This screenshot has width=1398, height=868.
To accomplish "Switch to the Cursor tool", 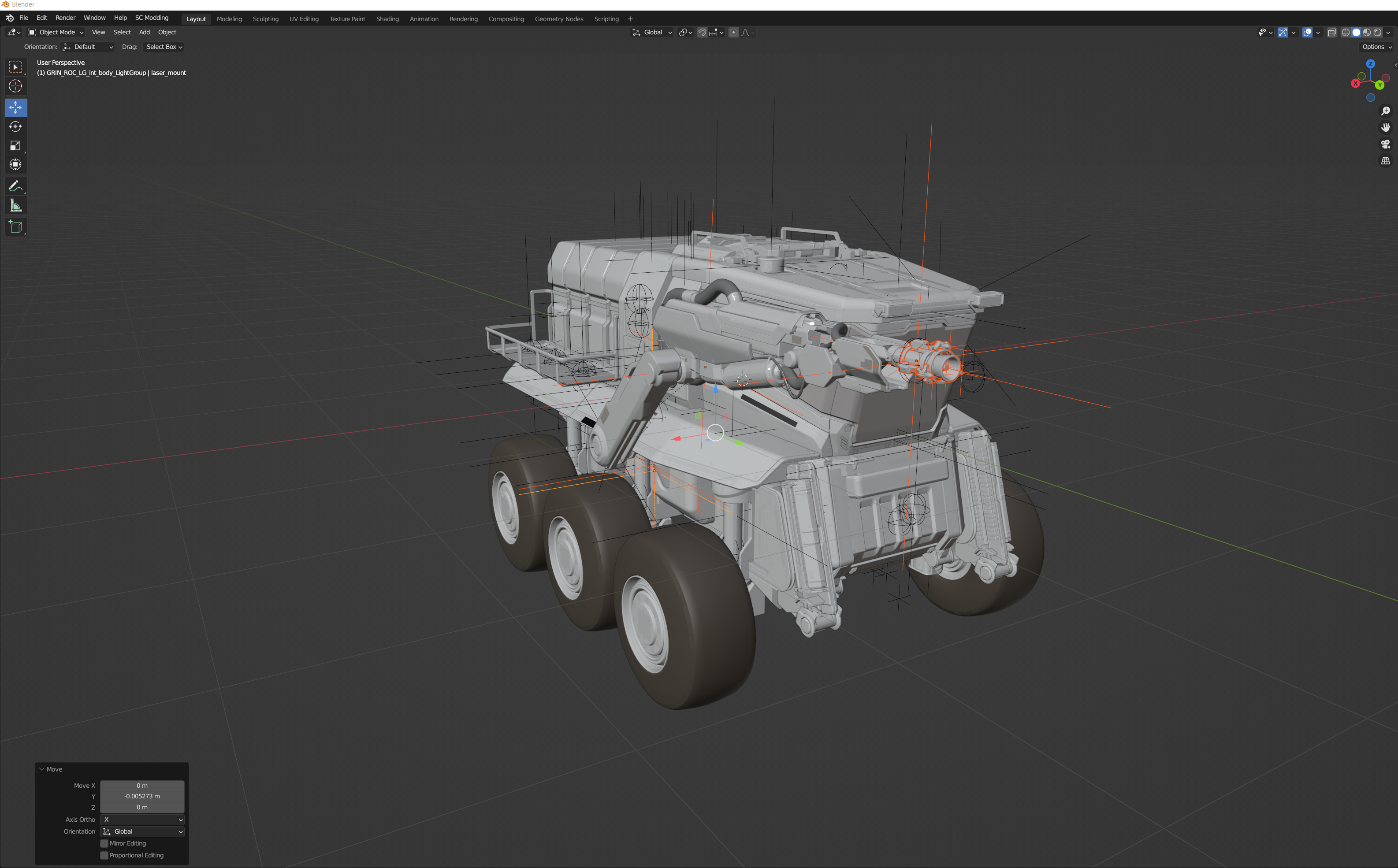I will click(15, 86).
